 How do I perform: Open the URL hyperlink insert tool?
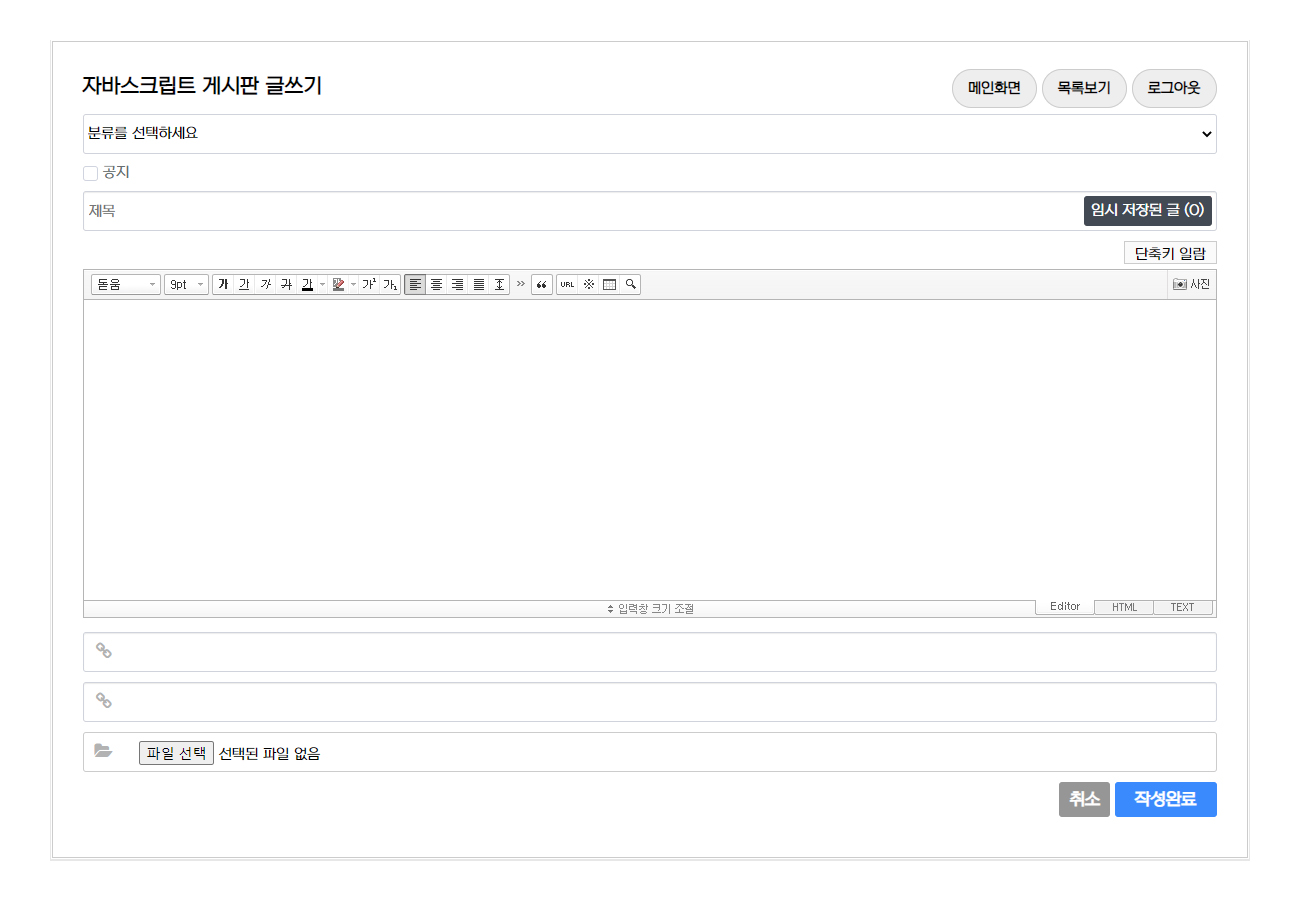pos(567,285)
